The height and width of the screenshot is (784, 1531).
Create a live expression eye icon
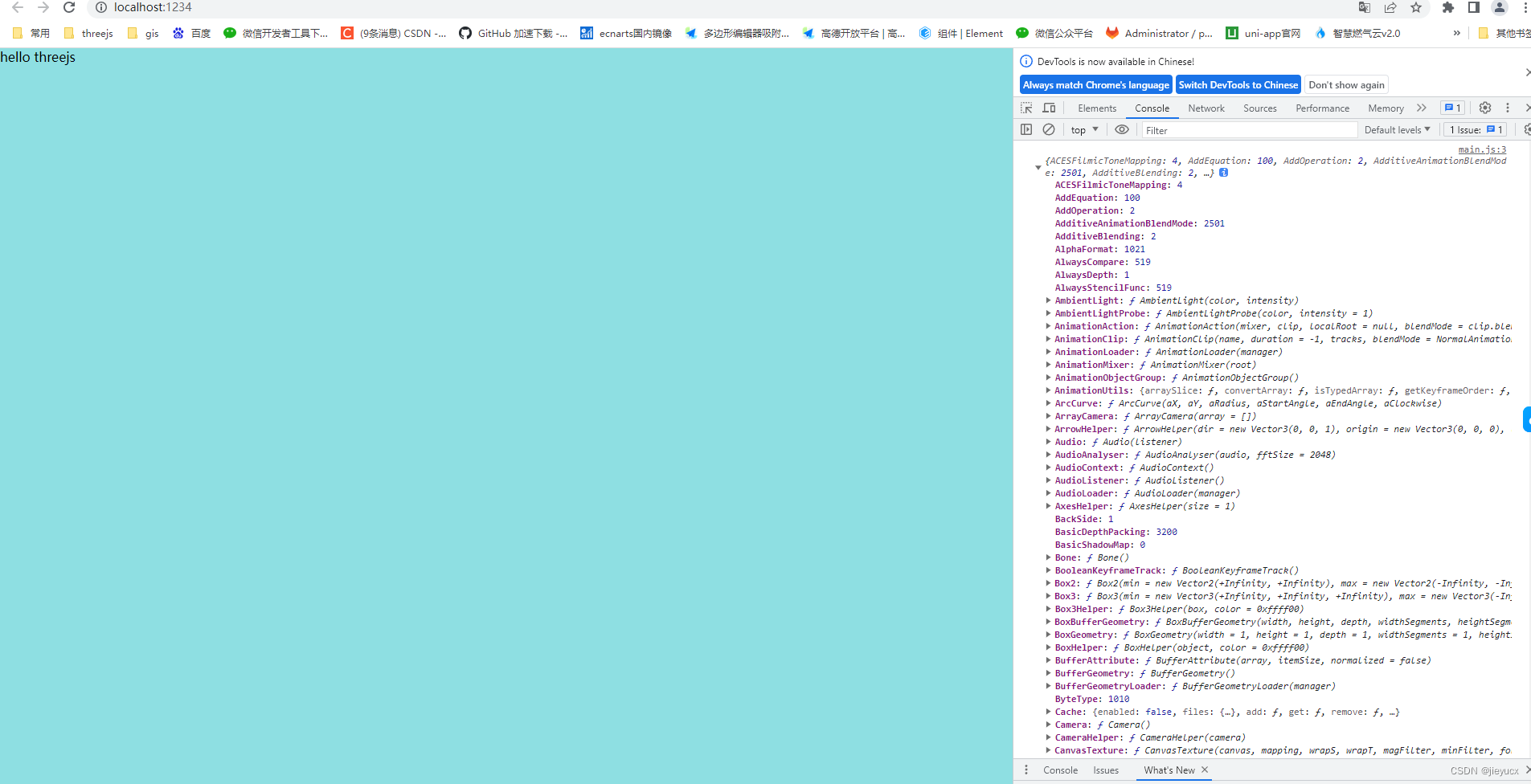[1122, 129]
